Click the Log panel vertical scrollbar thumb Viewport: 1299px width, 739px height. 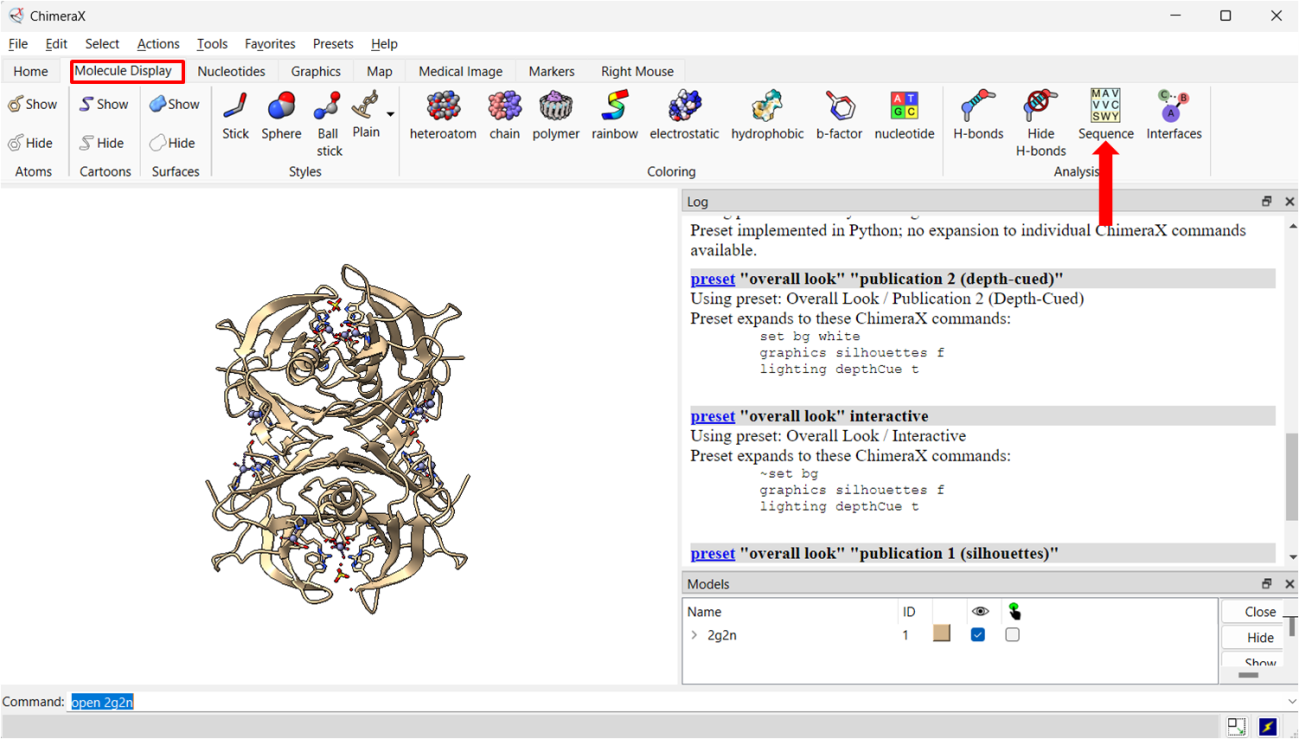1290,475
